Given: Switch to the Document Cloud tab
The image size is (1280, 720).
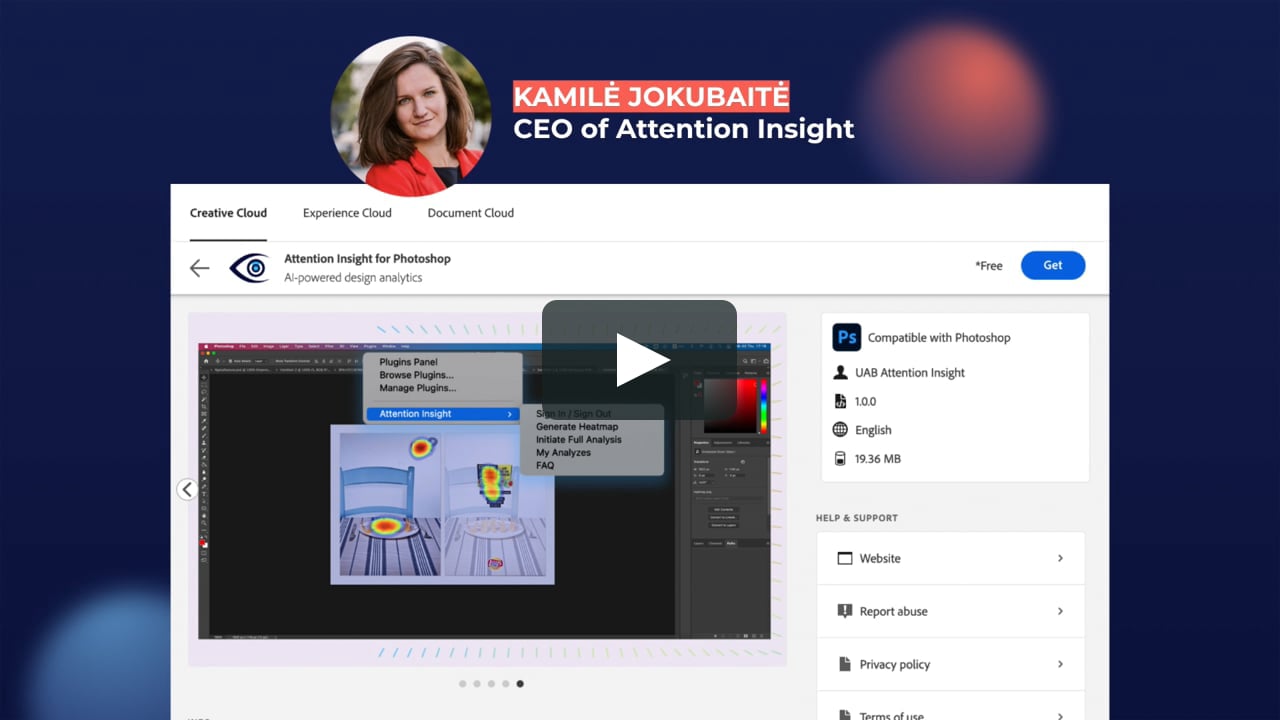Looking at the screenshot, I should [471, 213].
